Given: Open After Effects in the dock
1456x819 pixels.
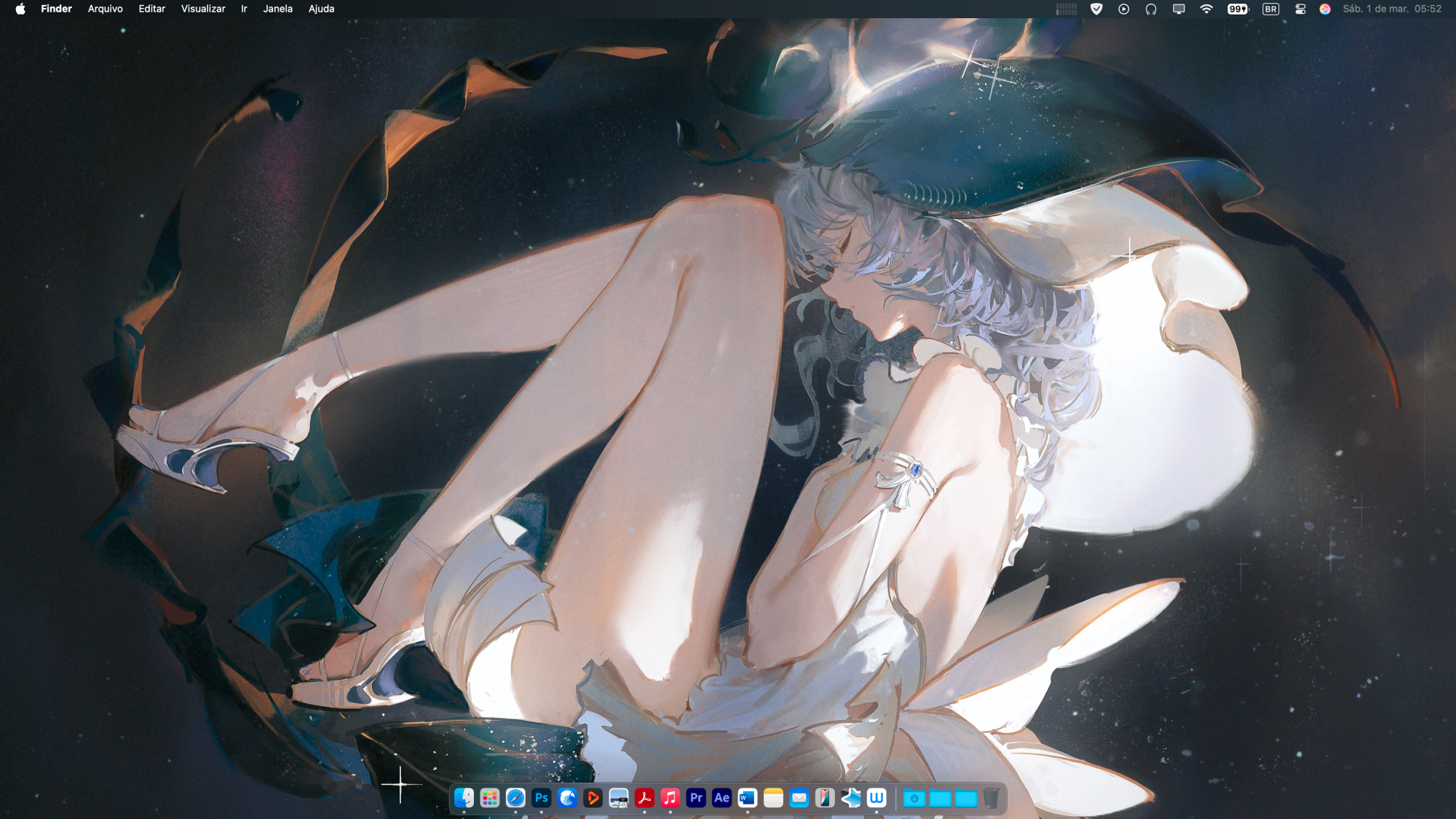Looking at the screenshot, I should [x=721, y=798].
